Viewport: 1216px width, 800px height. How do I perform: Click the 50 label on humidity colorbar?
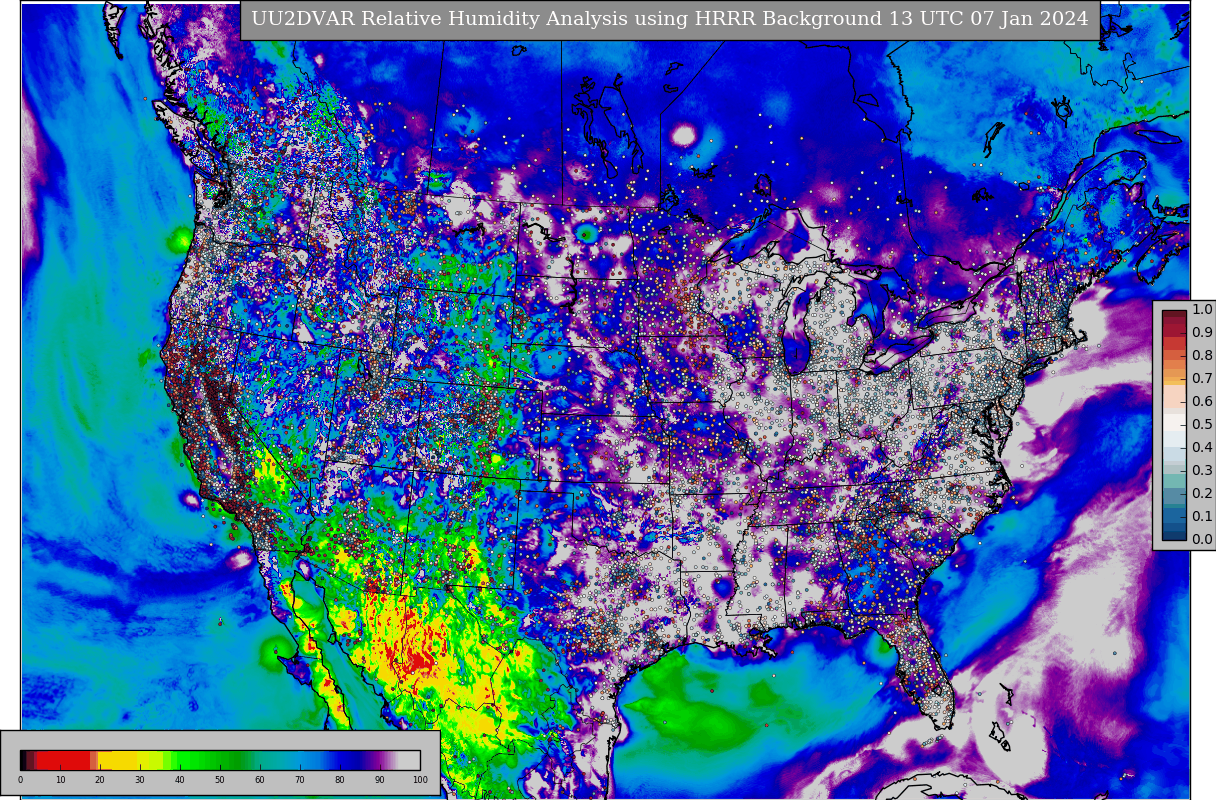[220, 780]
